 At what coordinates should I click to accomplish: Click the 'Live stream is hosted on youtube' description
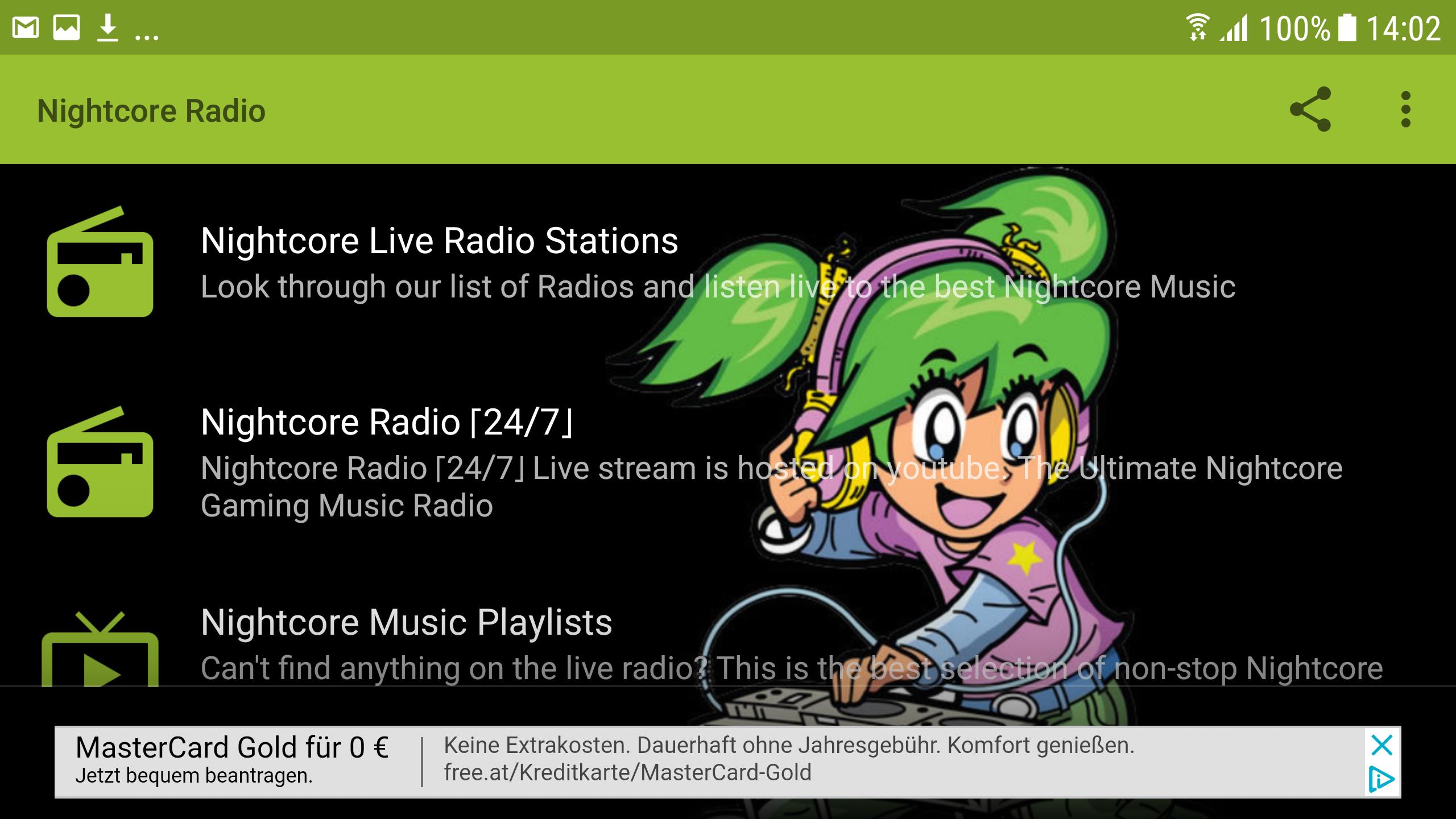pyautogui.click(x=771, y=487)
